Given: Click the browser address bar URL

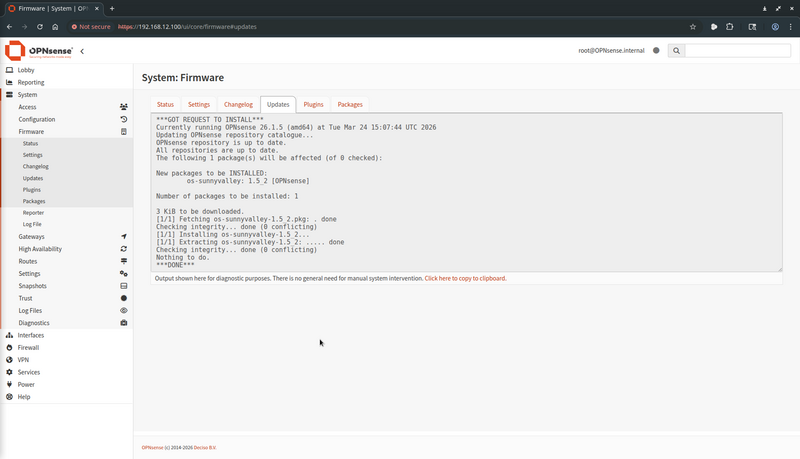Looking at the screenshot, I should point(187,27).
